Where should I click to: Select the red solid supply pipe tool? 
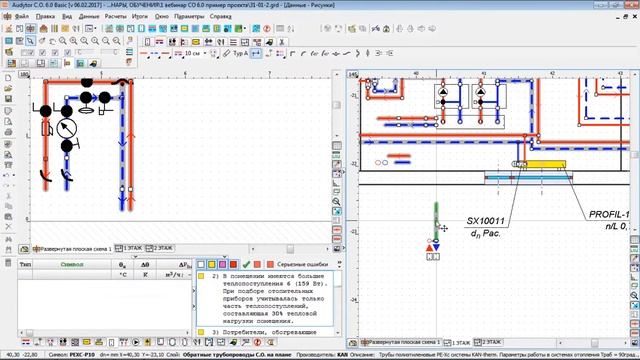click(144, 53)
